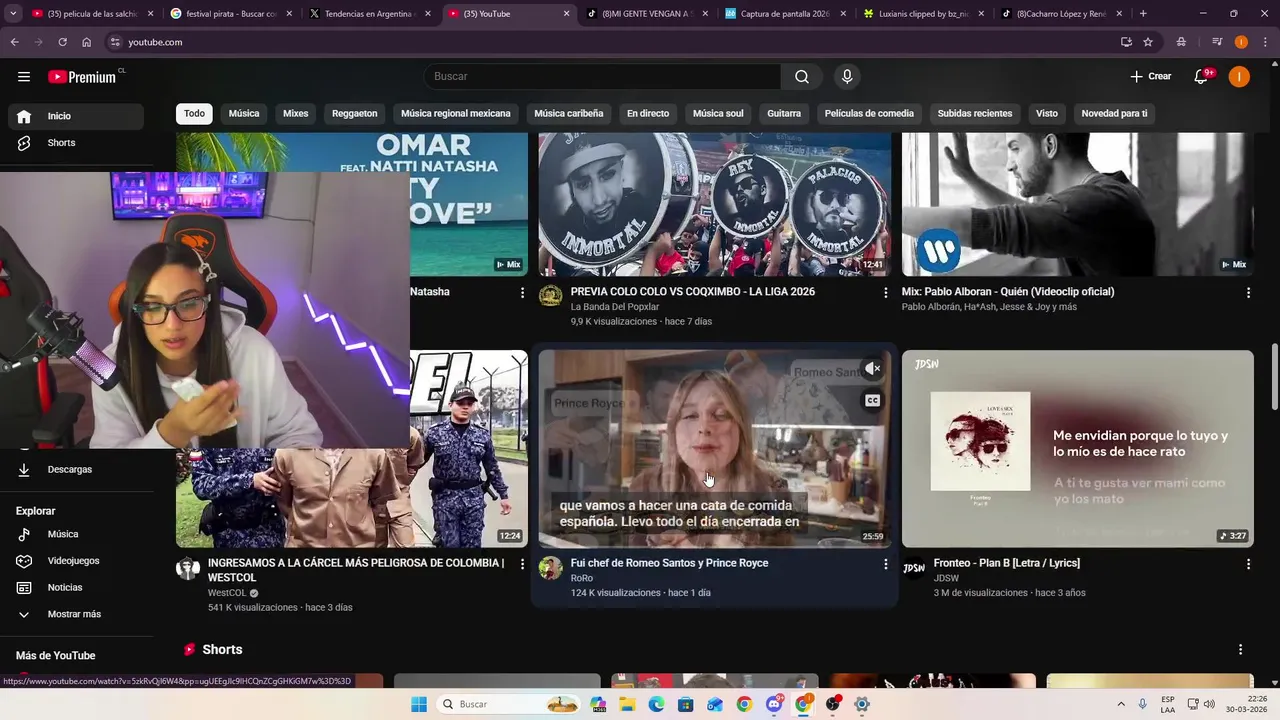Click the YouTube Premium logo
The image size is (1280, 720).
pos(82,77)
